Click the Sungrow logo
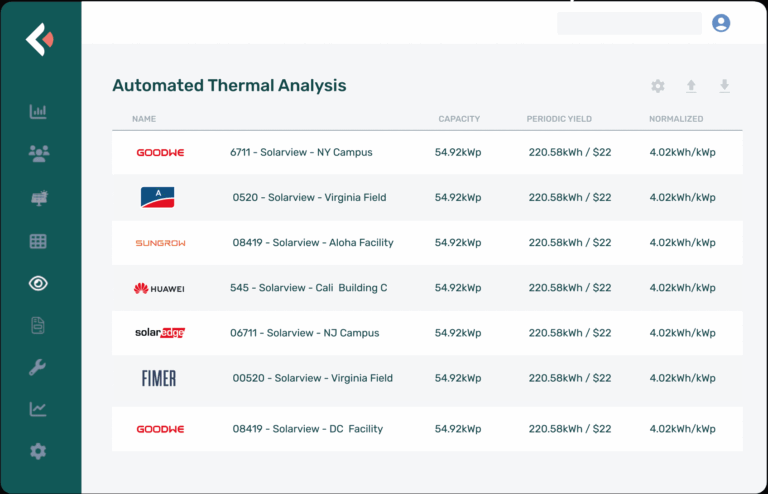Image resolution: width=768 pixels, height=494 pixels. pyautogui.click(x=160, y=243)
